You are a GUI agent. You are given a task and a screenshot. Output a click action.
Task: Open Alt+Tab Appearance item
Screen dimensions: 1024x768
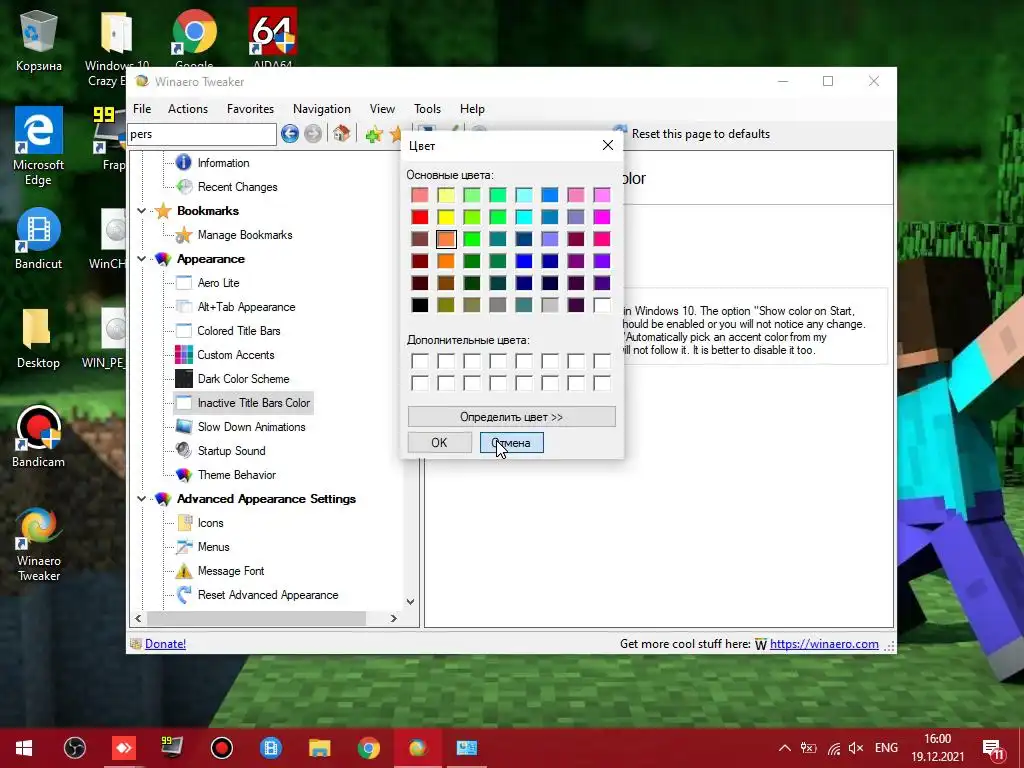246,307
